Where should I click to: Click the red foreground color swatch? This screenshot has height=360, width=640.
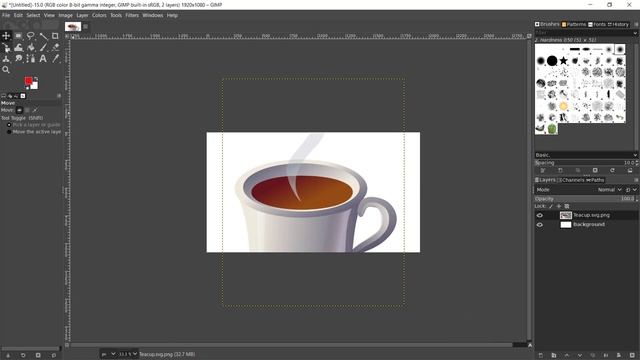coord(28,81)
